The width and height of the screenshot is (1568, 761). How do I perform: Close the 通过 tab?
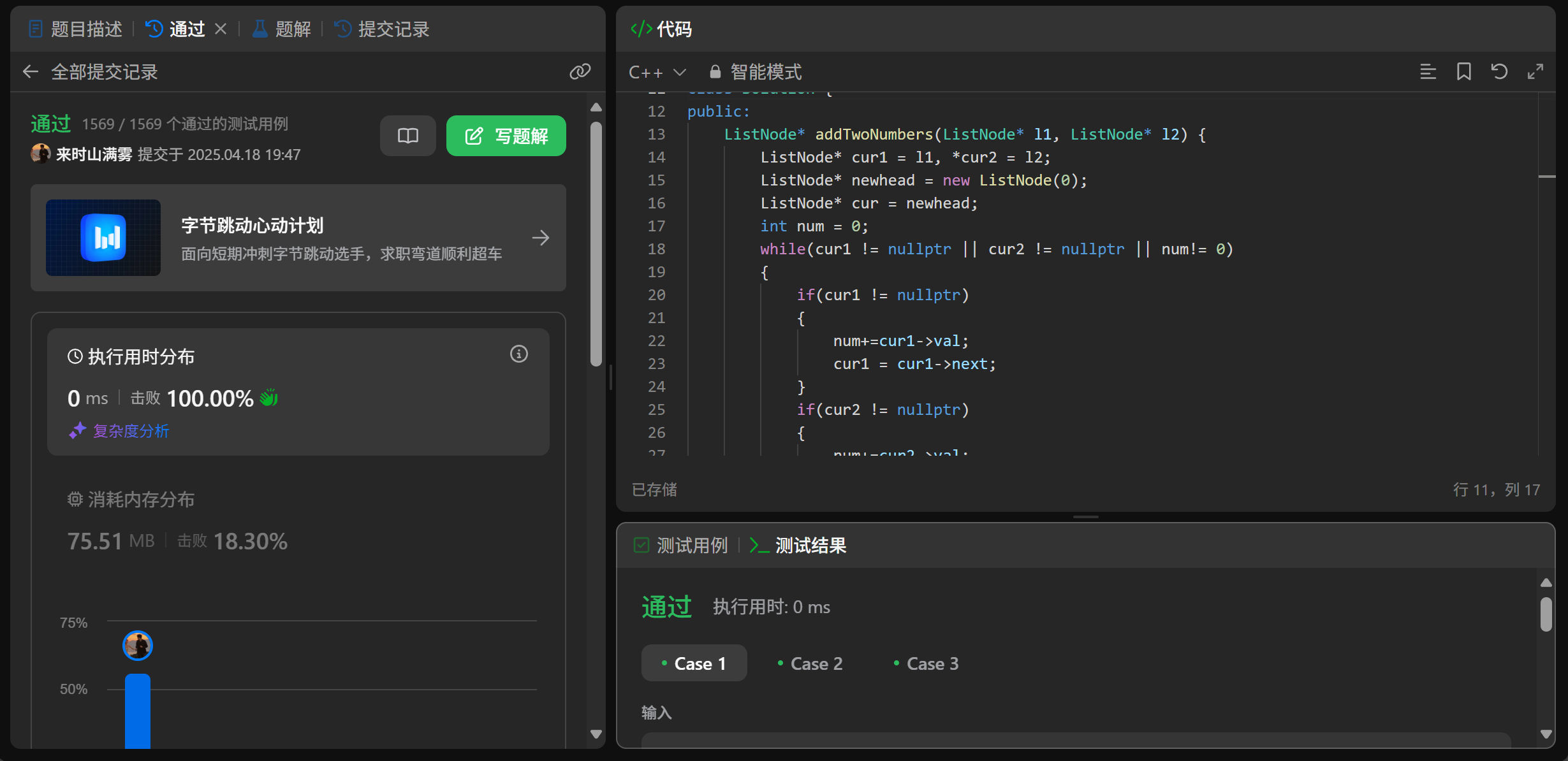point(221,29)
